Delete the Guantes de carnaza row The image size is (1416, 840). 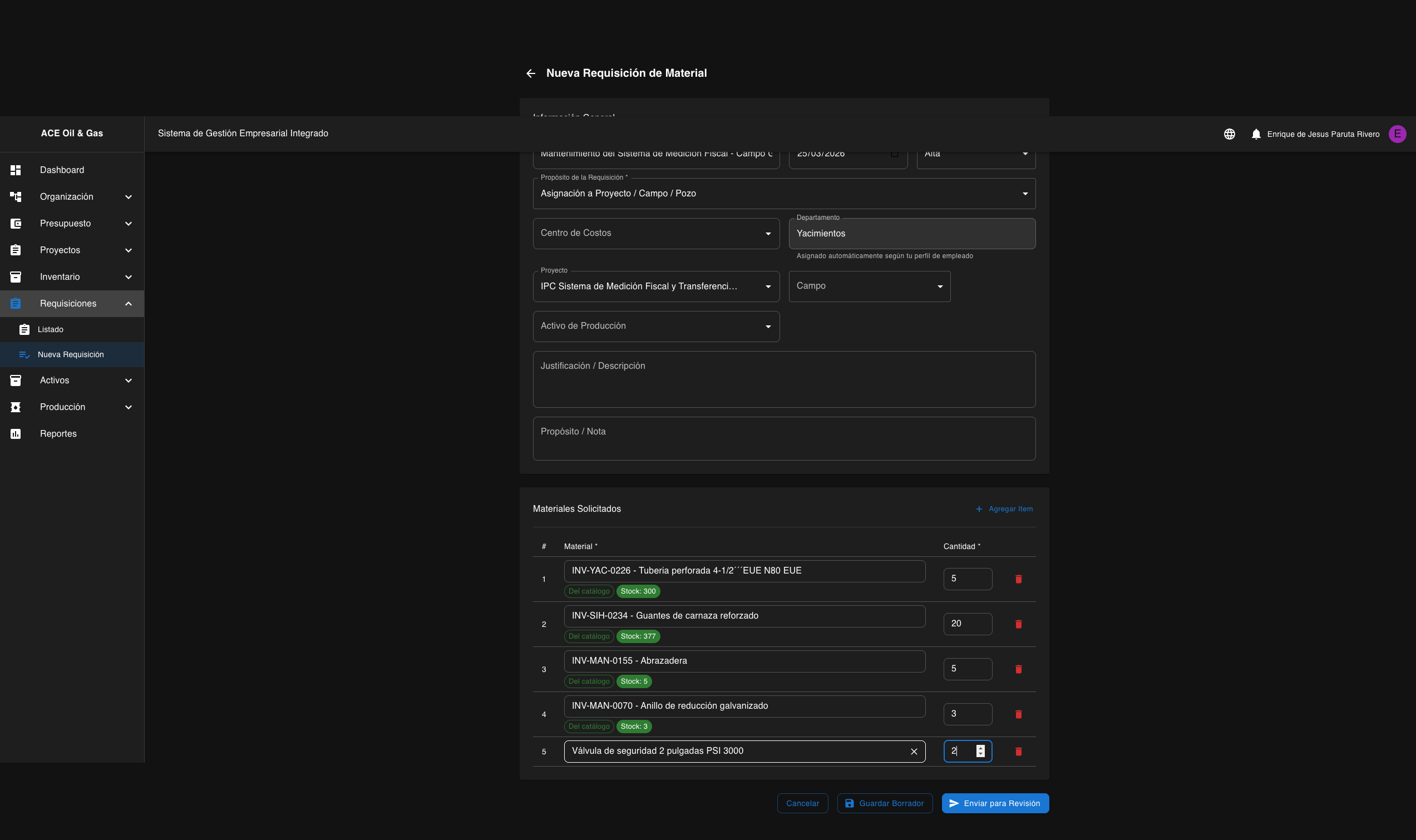click(1018, 624)
